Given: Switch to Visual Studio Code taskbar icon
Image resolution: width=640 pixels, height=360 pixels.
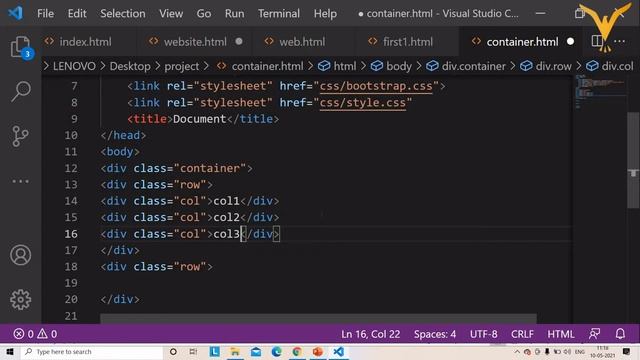Looking at the screenshot, I should [x=338, y=352].
